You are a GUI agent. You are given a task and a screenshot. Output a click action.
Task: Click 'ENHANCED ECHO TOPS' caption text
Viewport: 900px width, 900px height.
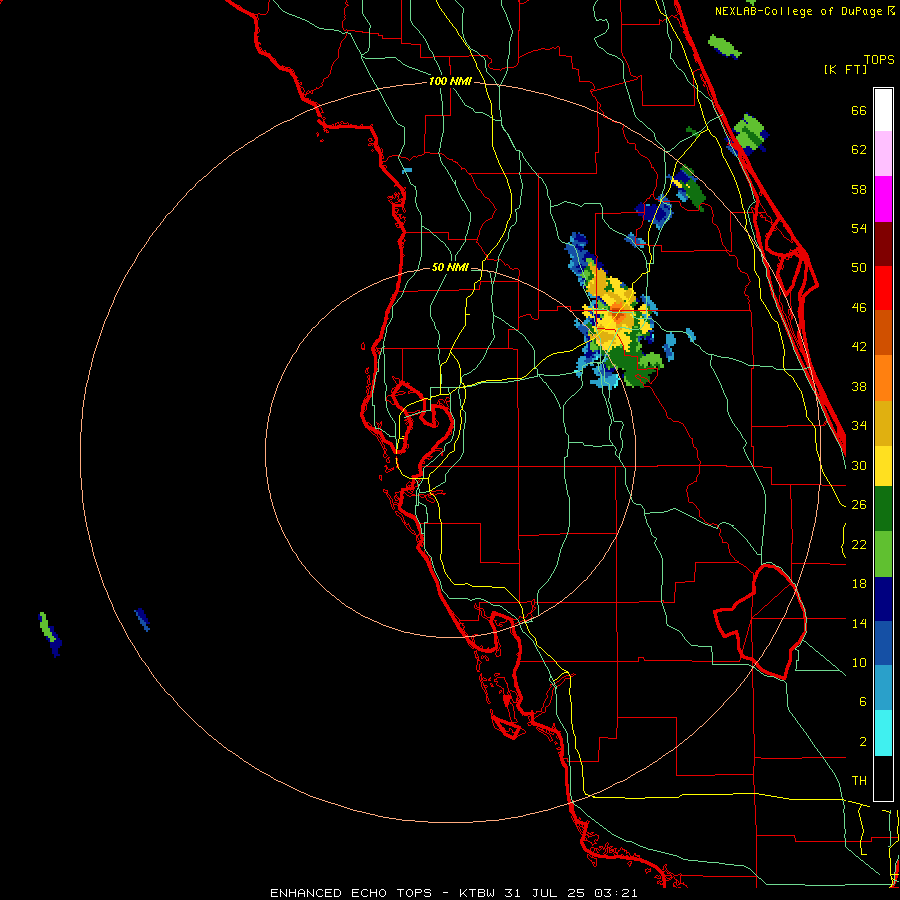click(351, 893)
